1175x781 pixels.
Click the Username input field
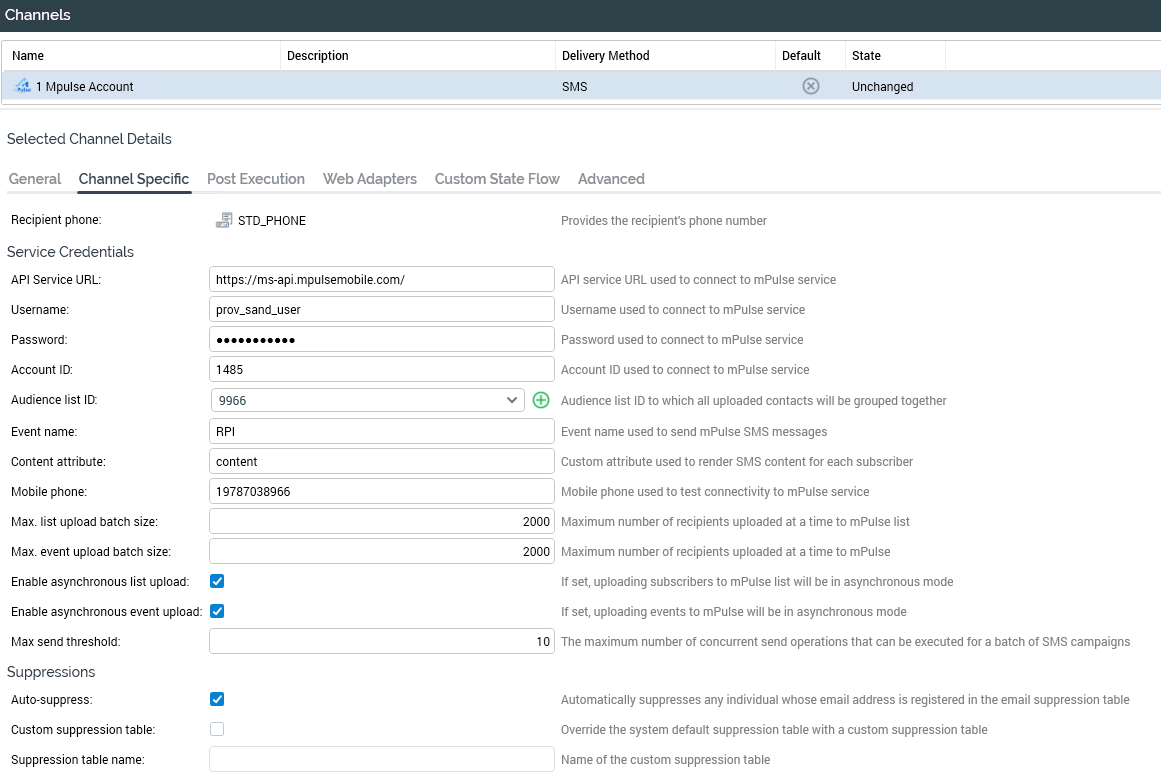point(382,310)
